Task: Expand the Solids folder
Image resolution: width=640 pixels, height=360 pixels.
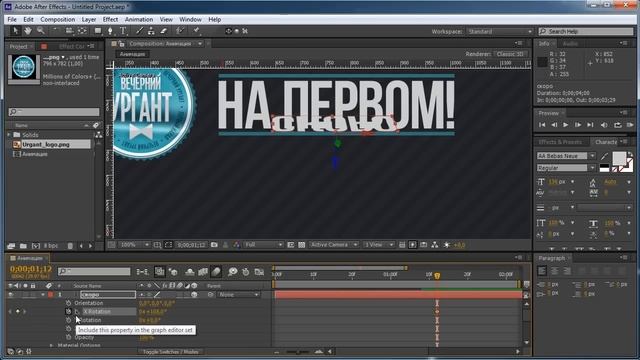Action: (x=9, y=135)
